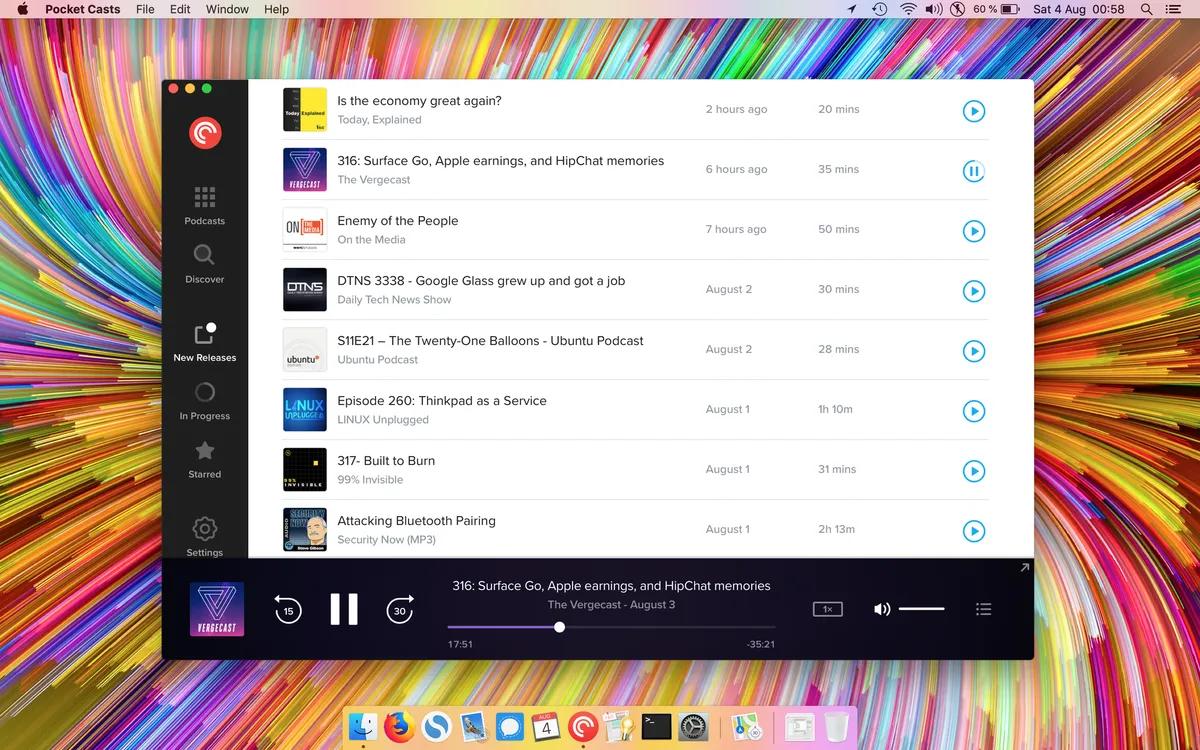The width and height of the screenshot is (1200, 750).
Task: Play 'Is the economy great again?' episode
Action: pyautogui.click(x=973, y=111)
